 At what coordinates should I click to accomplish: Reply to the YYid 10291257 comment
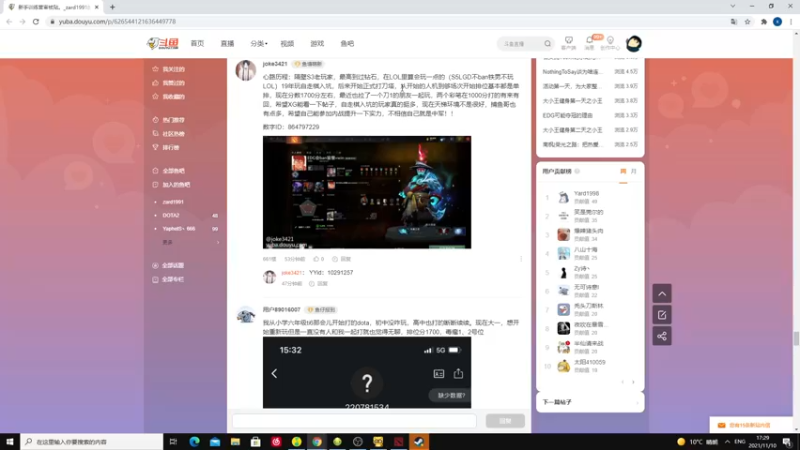[x=318, y=284]
